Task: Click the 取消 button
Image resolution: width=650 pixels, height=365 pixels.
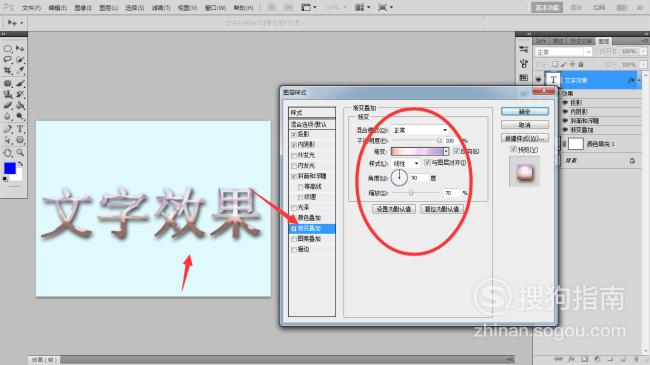Action: click(x=524, y=125)
